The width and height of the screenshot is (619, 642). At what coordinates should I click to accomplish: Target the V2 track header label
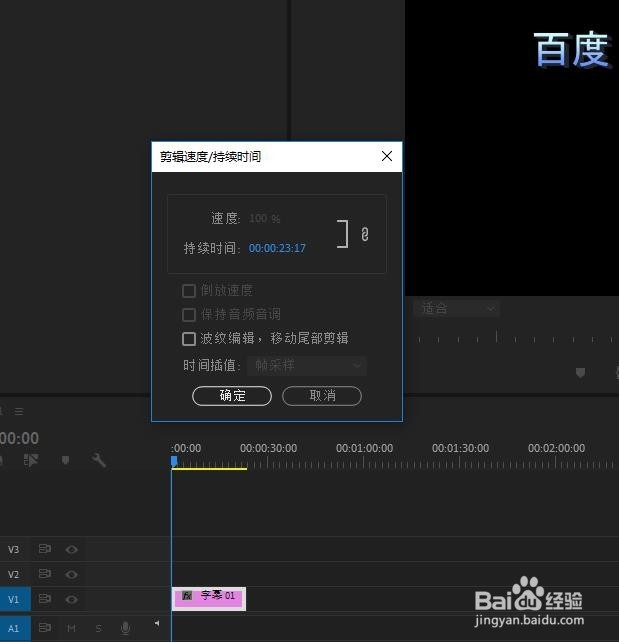click(14, 574)
